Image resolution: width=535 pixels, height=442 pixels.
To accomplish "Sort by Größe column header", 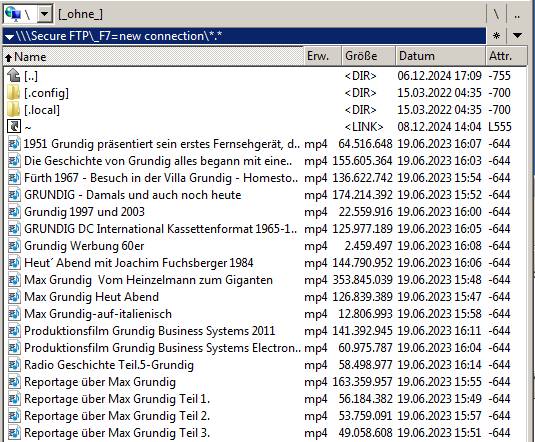I will pos(368,56).
